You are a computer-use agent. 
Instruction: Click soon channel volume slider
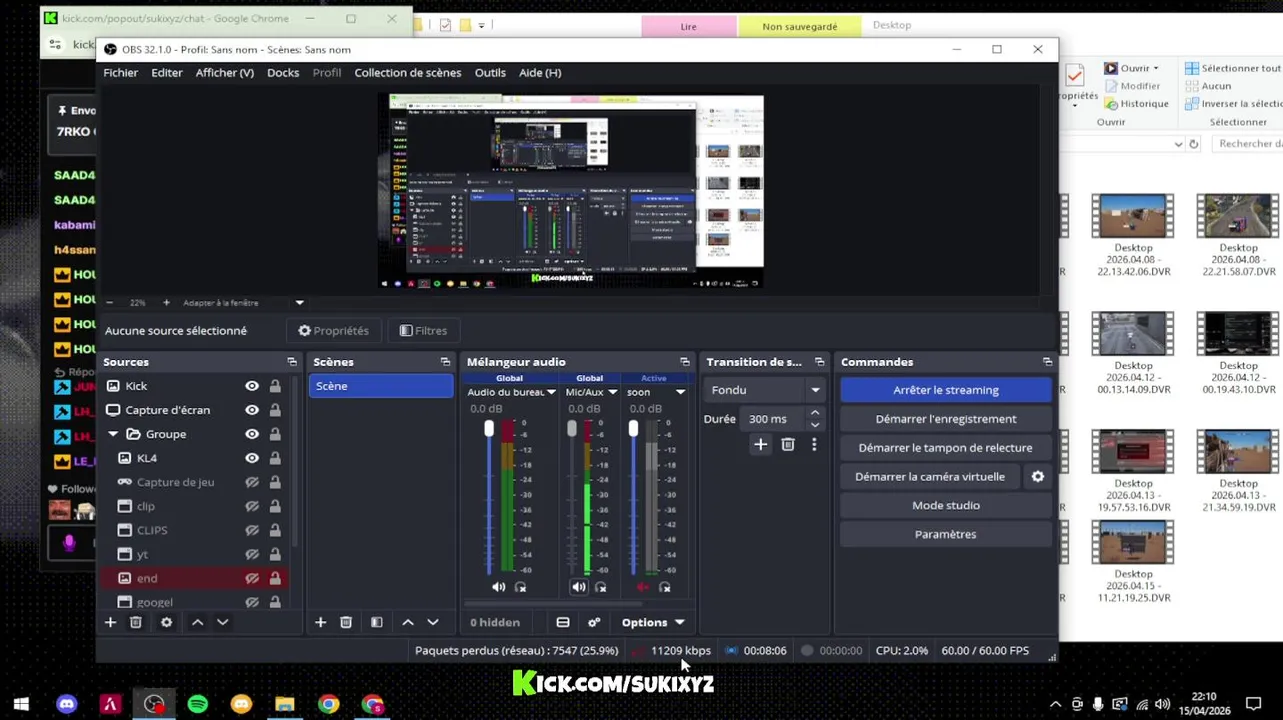633,497
